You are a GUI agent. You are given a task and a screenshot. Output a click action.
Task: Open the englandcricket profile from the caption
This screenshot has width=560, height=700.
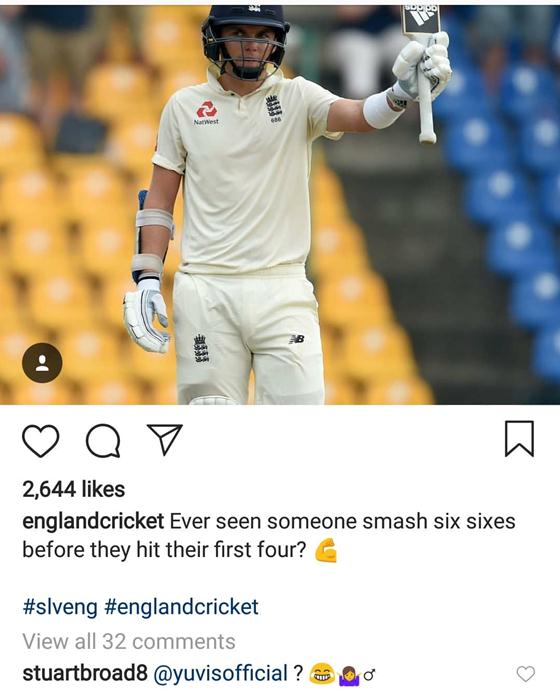click(x=93, y=521)
